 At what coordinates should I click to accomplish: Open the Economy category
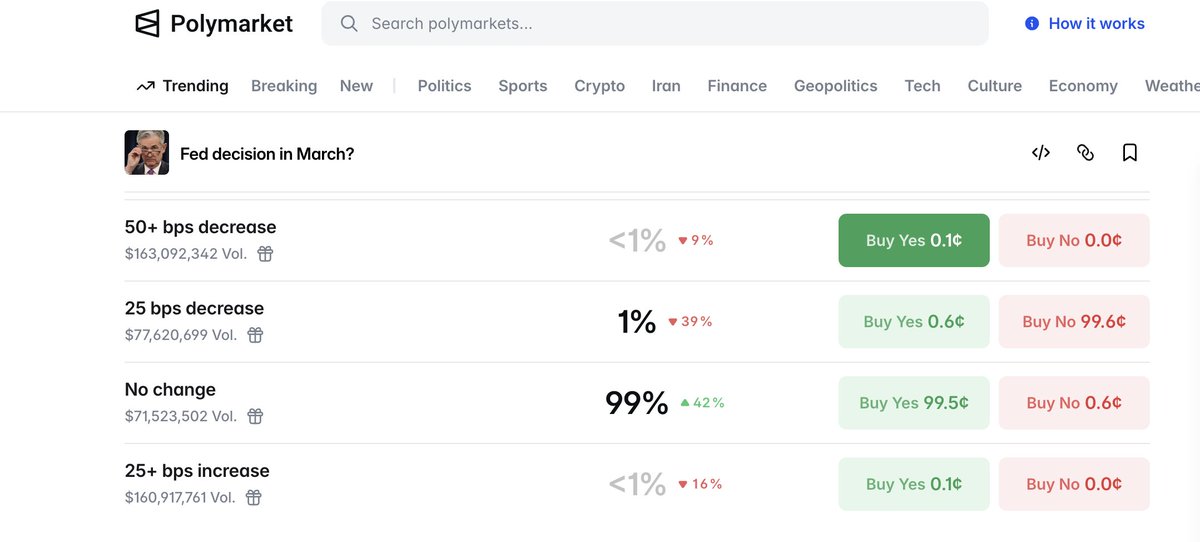point(1083,86)
